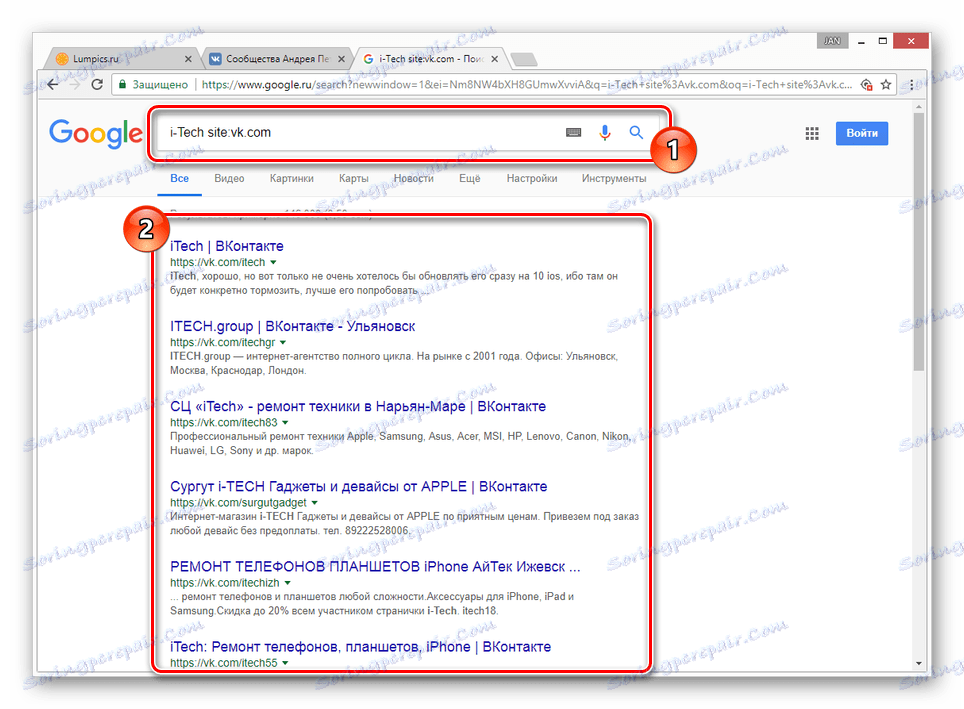
Task: Expand dropdown arrow next to vk.com/itech83
Action: click(285, 423)
